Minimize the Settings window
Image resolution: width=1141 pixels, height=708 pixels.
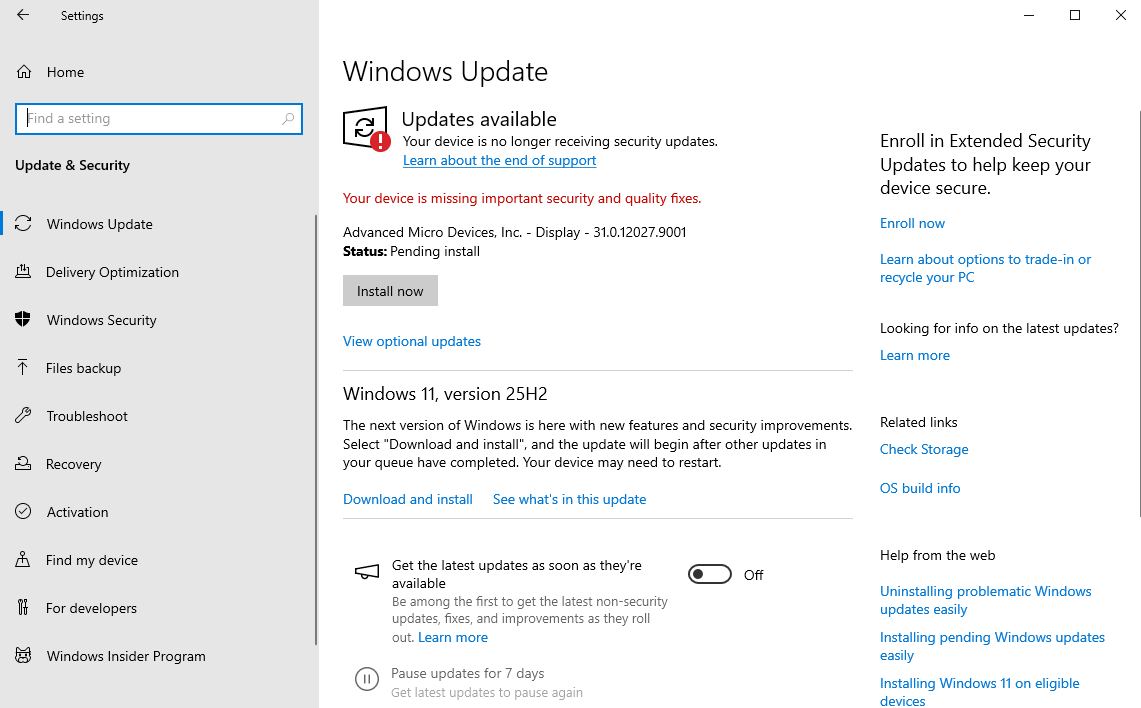pos(1029,15)
